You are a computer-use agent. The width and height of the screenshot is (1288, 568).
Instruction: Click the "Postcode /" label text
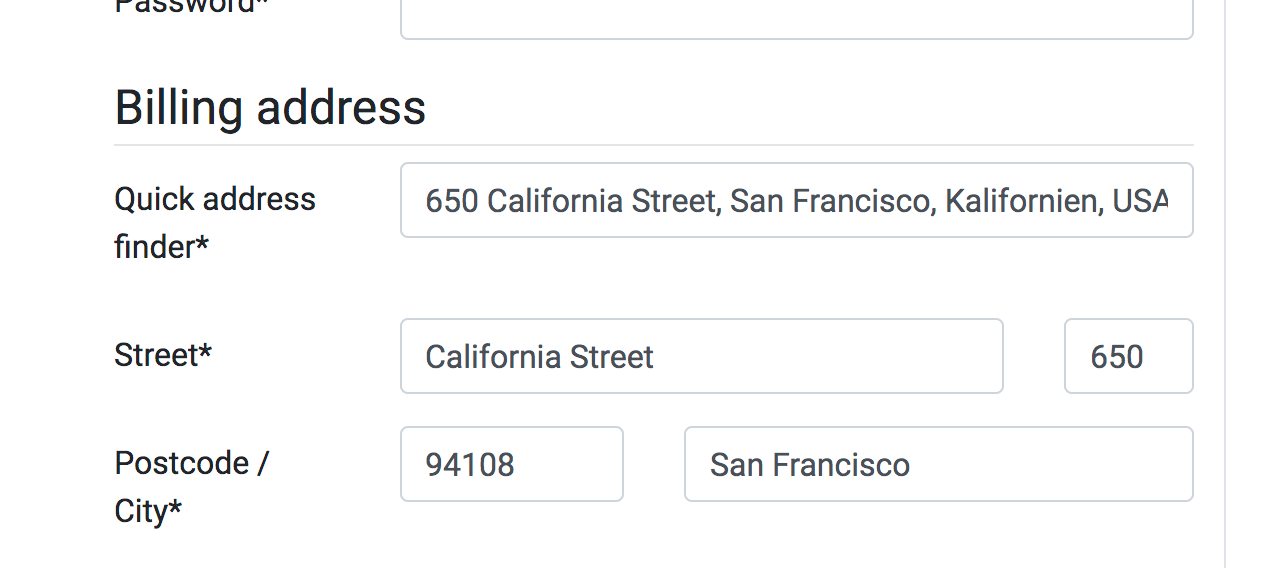191,463
